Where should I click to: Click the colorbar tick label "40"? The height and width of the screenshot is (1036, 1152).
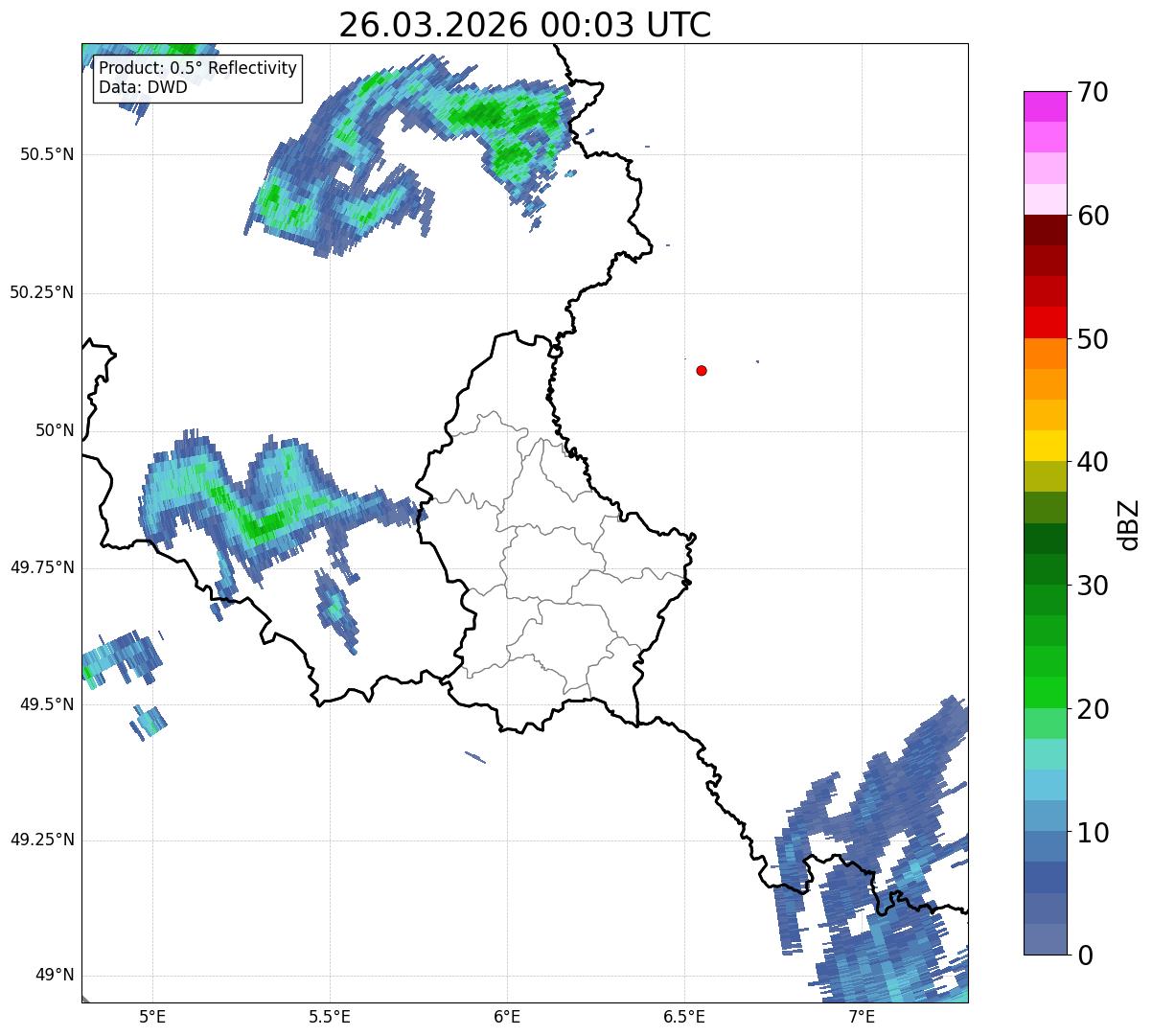coord(1094,462)
